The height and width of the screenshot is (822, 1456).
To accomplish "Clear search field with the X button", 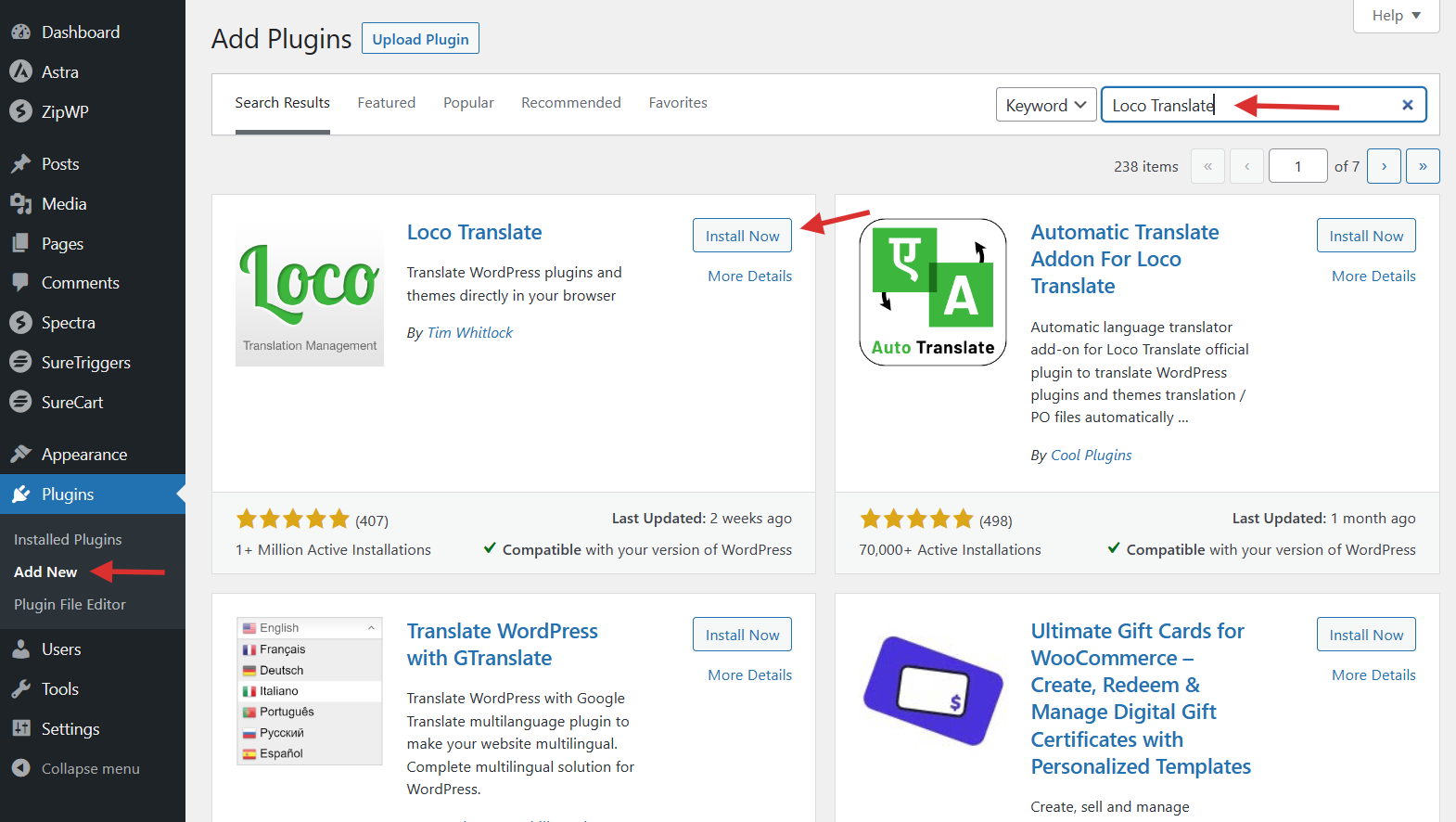I will (1407, 105).
